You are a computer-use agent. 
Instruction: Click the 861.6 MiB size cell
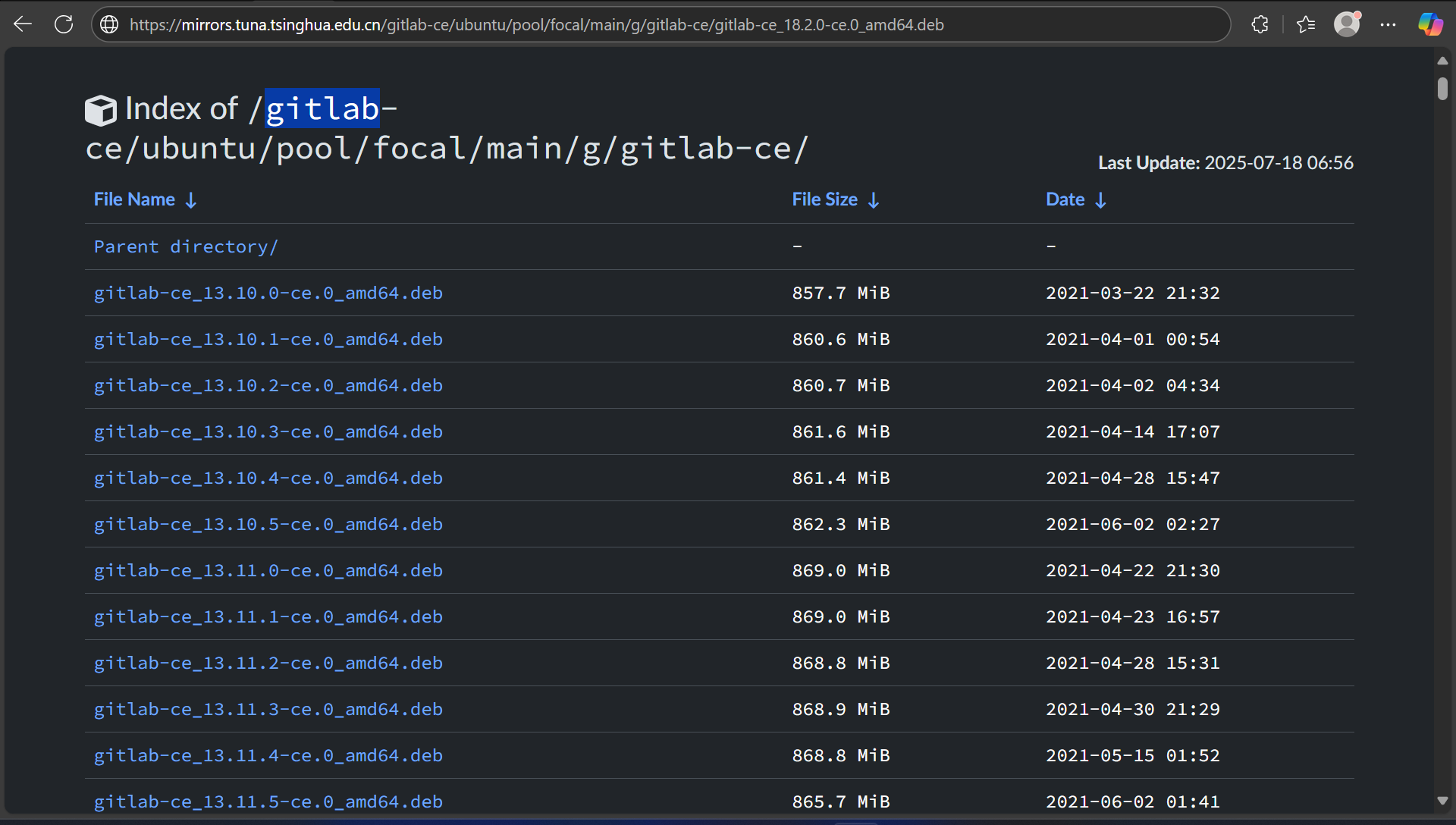tap(841, 431)
